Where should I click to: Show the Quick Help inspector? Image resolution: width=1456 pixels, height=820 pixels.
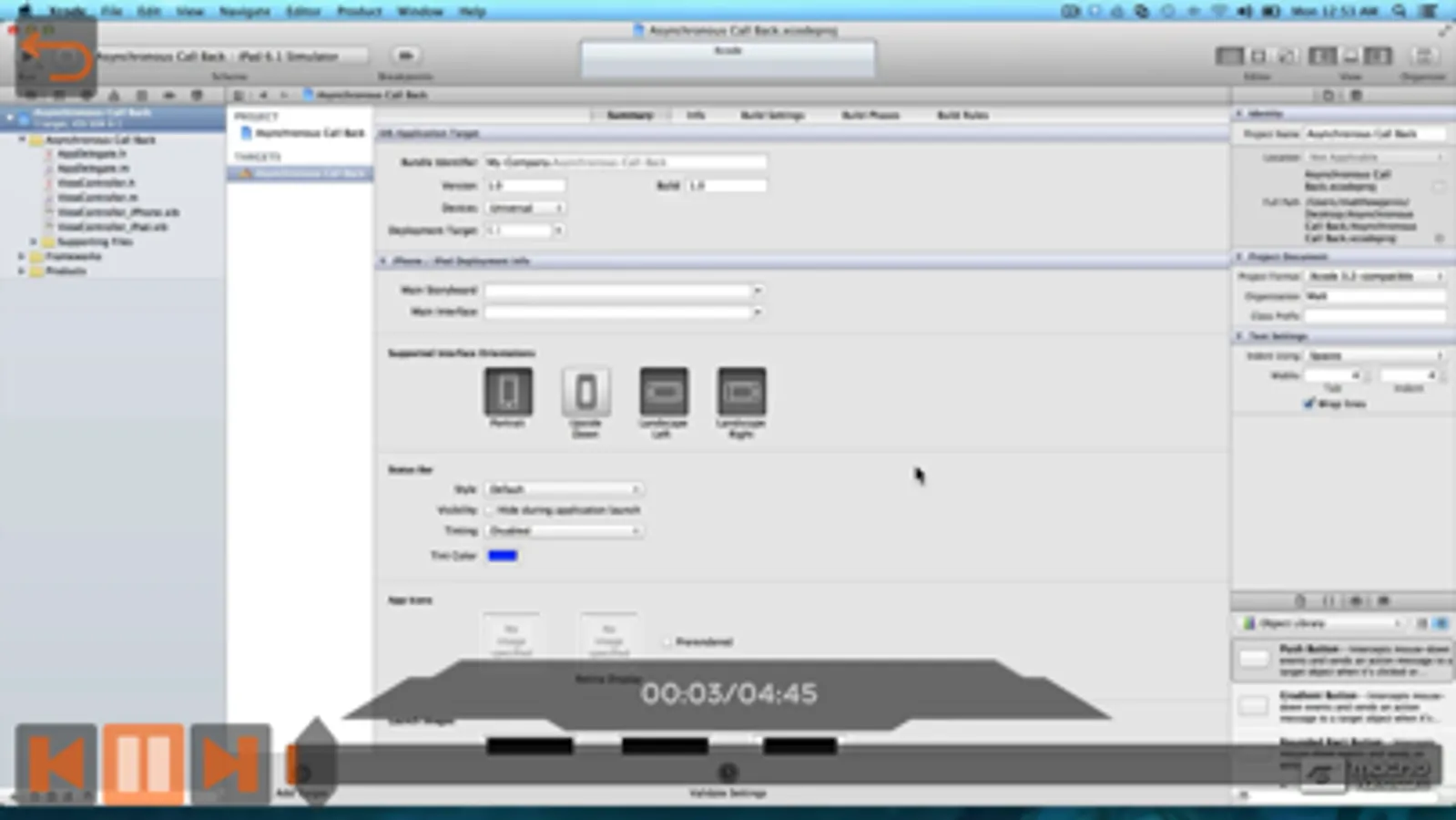[1356, 95]
